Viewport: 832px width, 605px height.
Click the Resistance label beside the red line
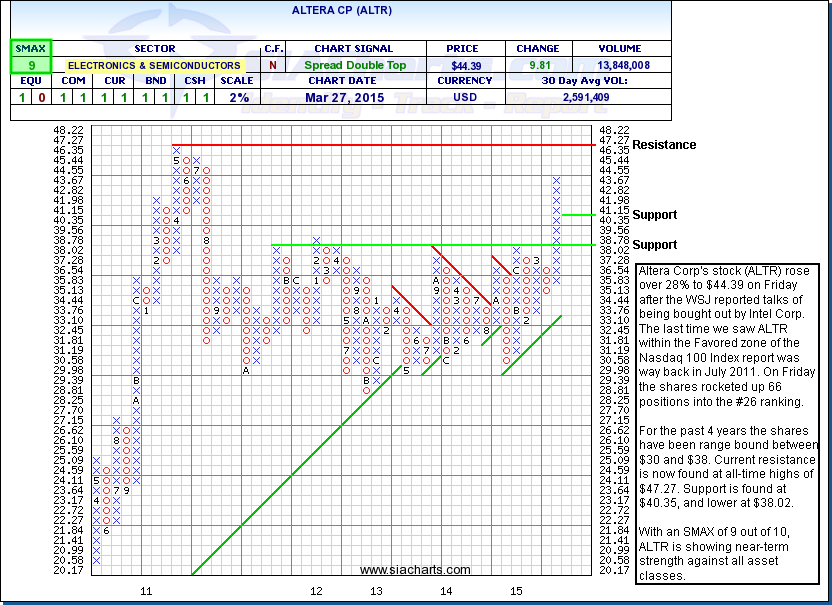pyautogui.click(x=664, y=145)
